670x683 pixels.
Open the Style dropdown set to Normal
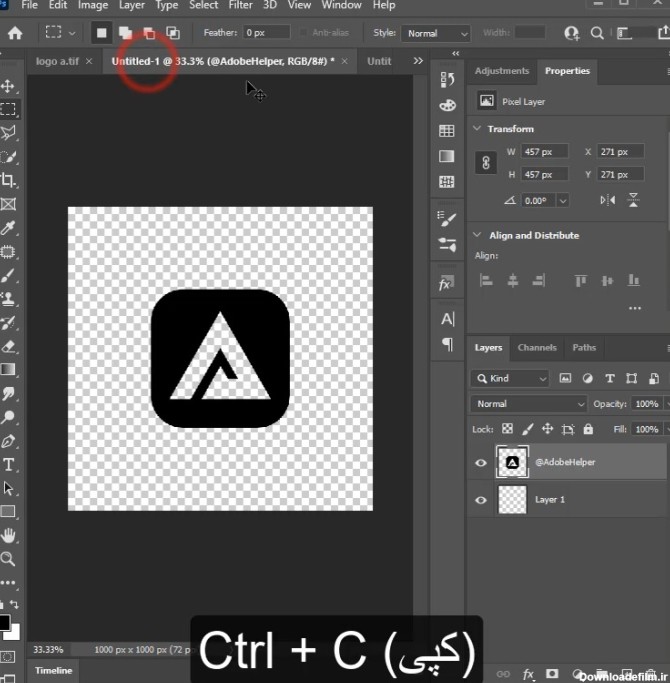pos(436,34)
